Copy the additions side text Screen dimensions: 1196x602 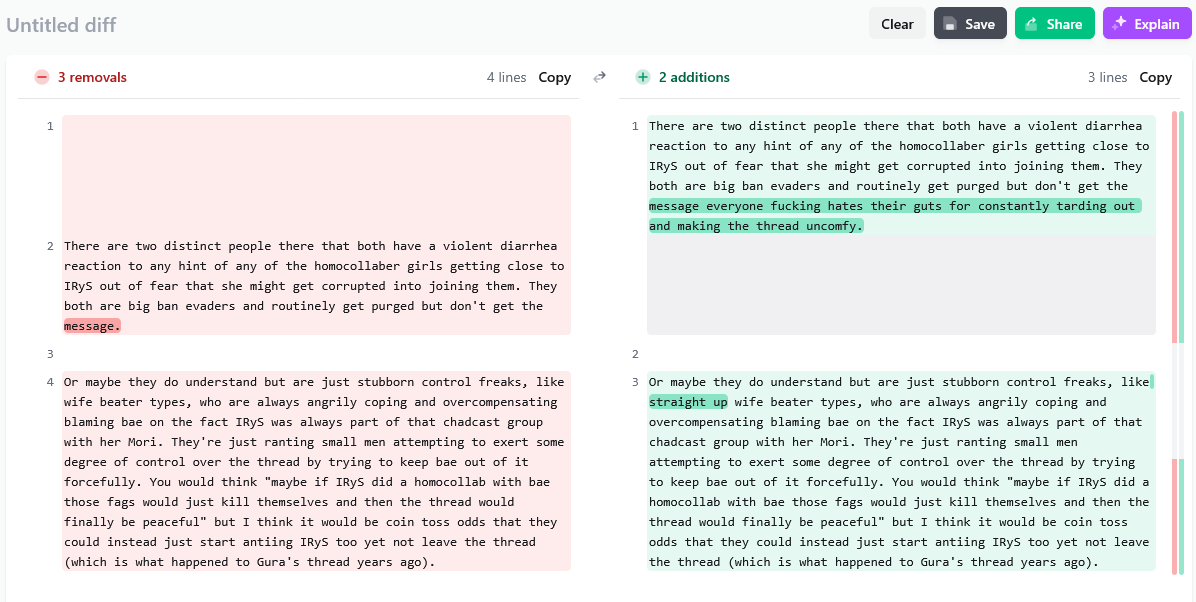point(1156,77)
